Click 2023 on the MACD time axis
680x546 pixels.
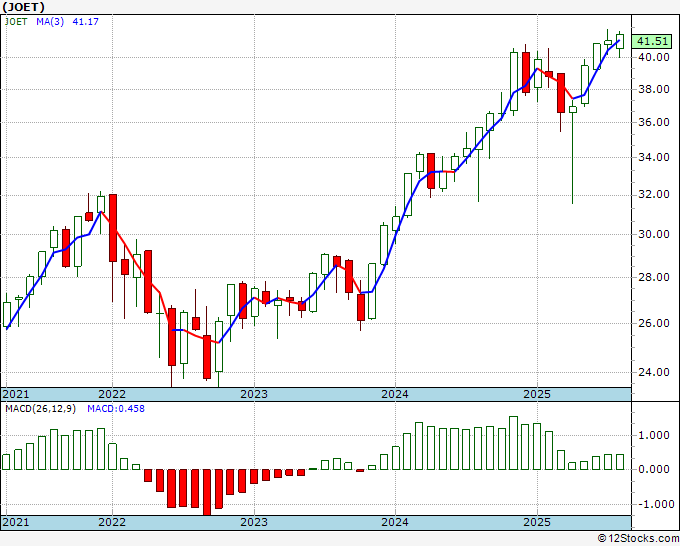click(254, 522)
